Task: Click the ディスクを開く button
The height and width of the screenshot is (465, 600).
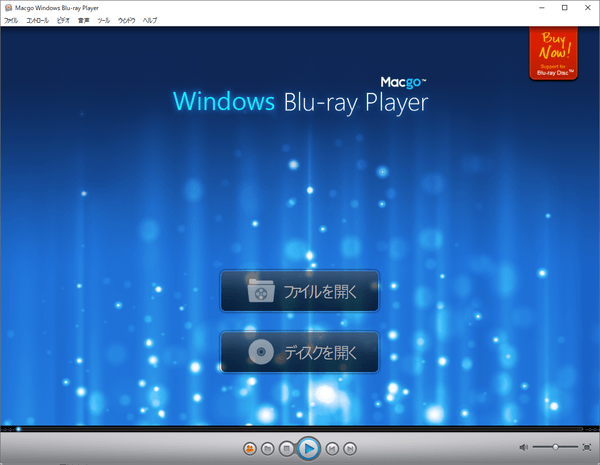Action: click(x=299, y=352)
